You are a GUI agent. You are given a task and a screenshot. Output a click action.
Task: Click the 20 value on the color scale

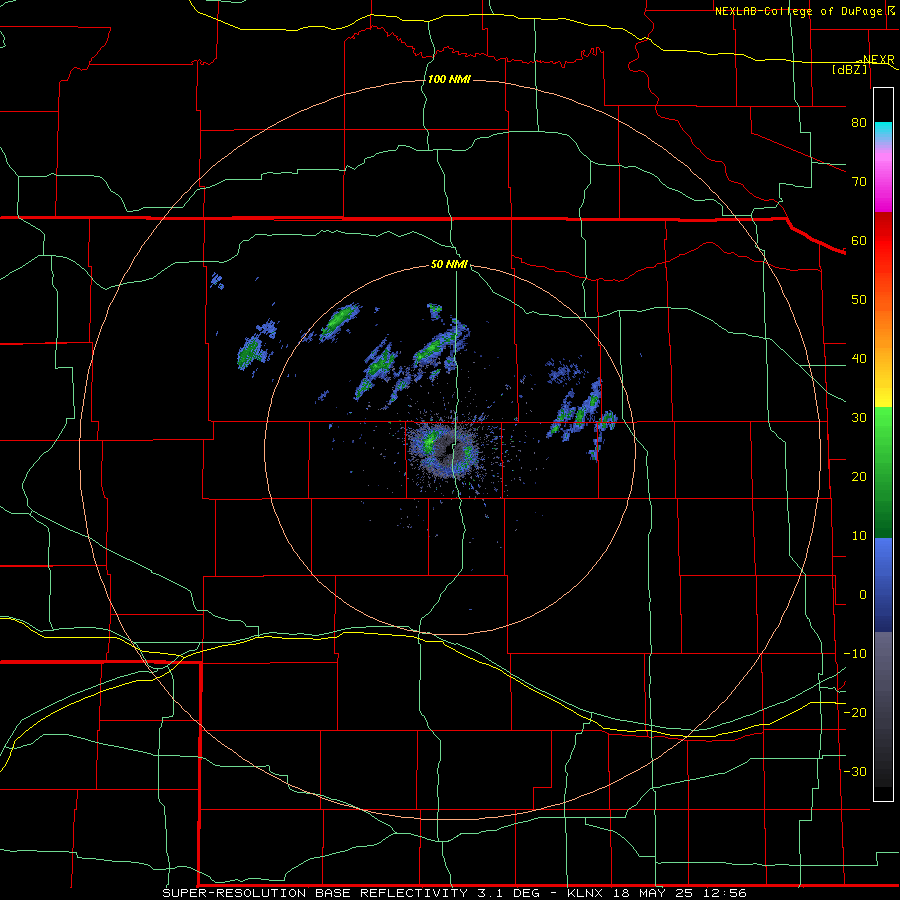pos(859,477)
